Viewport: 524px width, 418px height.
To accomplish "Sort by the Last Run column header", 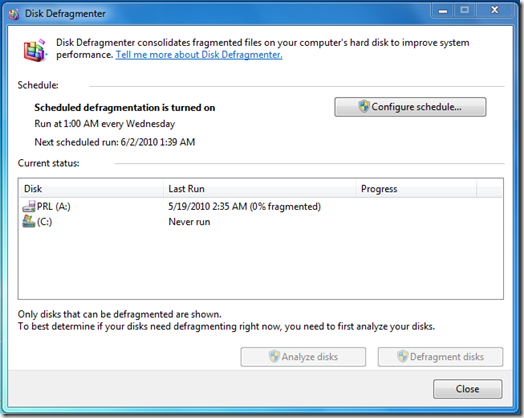I will tap(260, 189).
